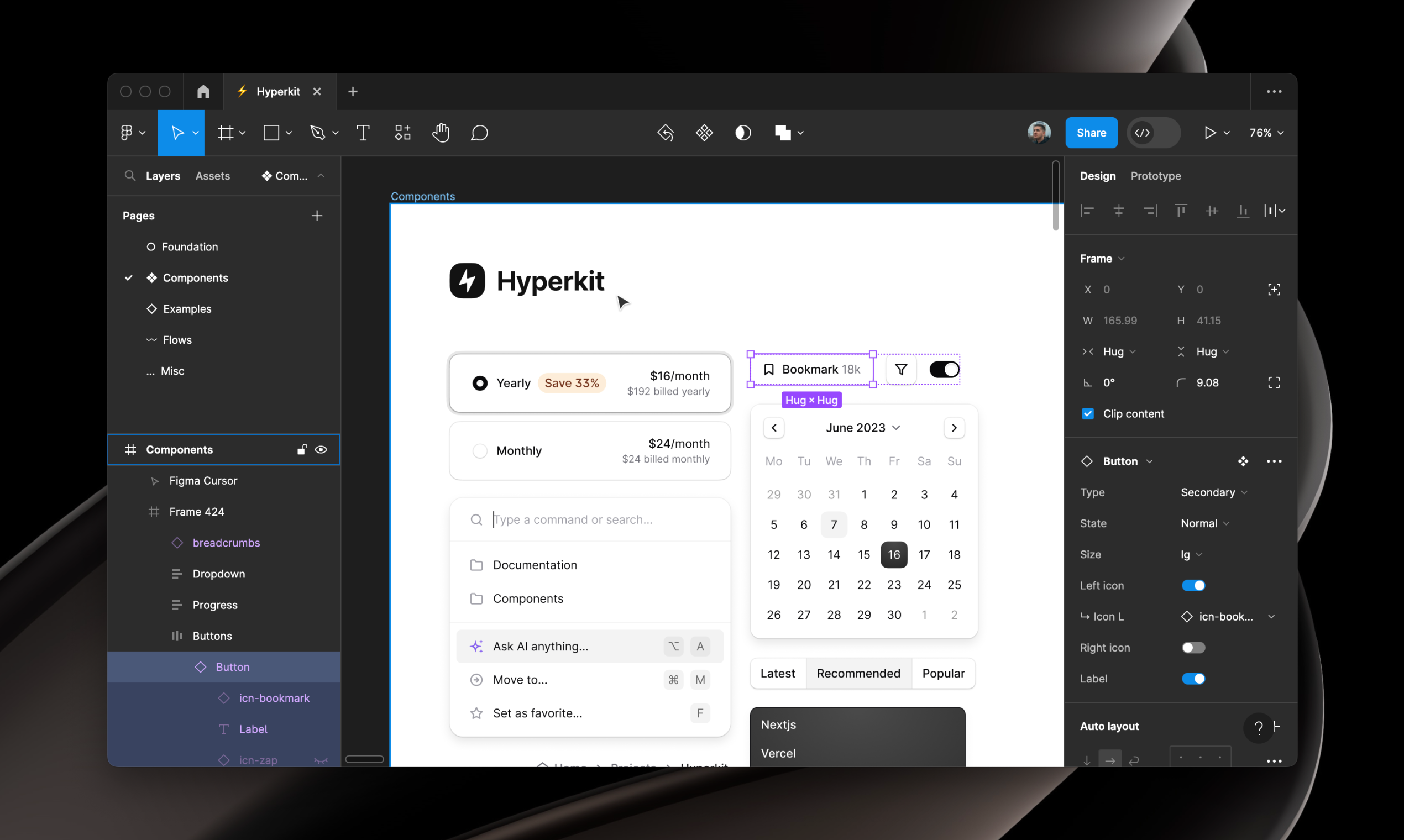This screenshot has width=1404, height=840.
Task: Click Ask AI anything command
Action: click(x=589, y=647)
